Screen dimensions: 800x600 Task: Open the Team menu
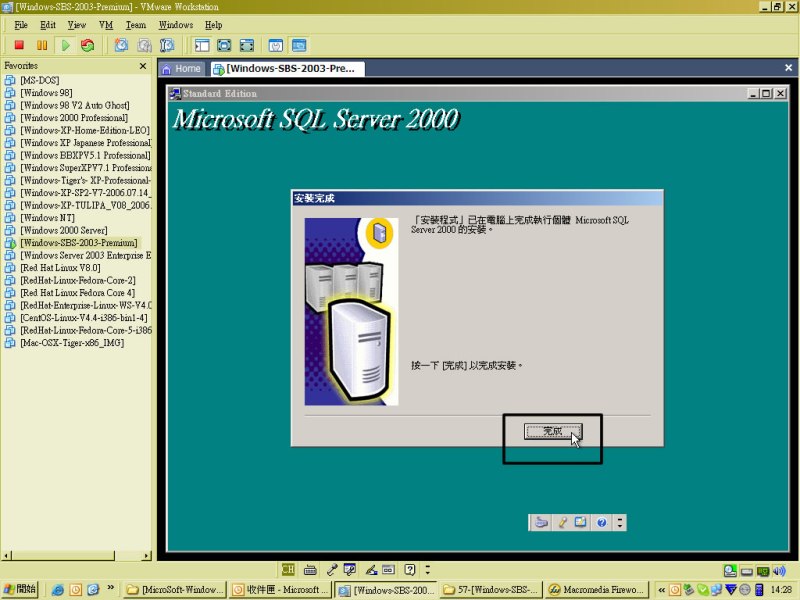(136, 25)
